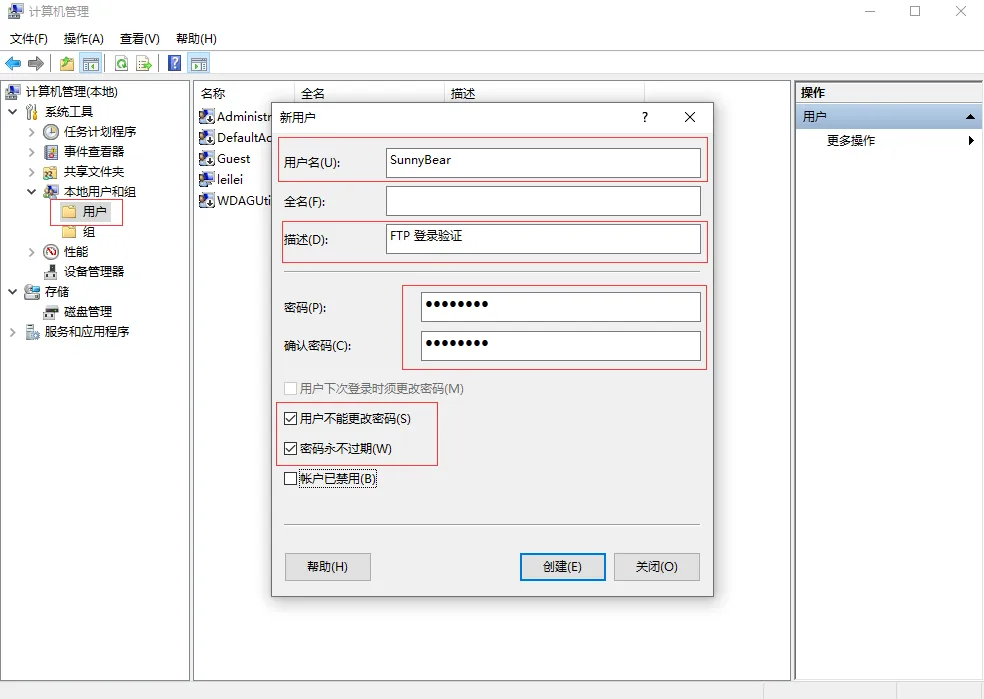Click the Export list toolbar icon
The width and height of the screenshot is (984, 699).
point(144,64)
